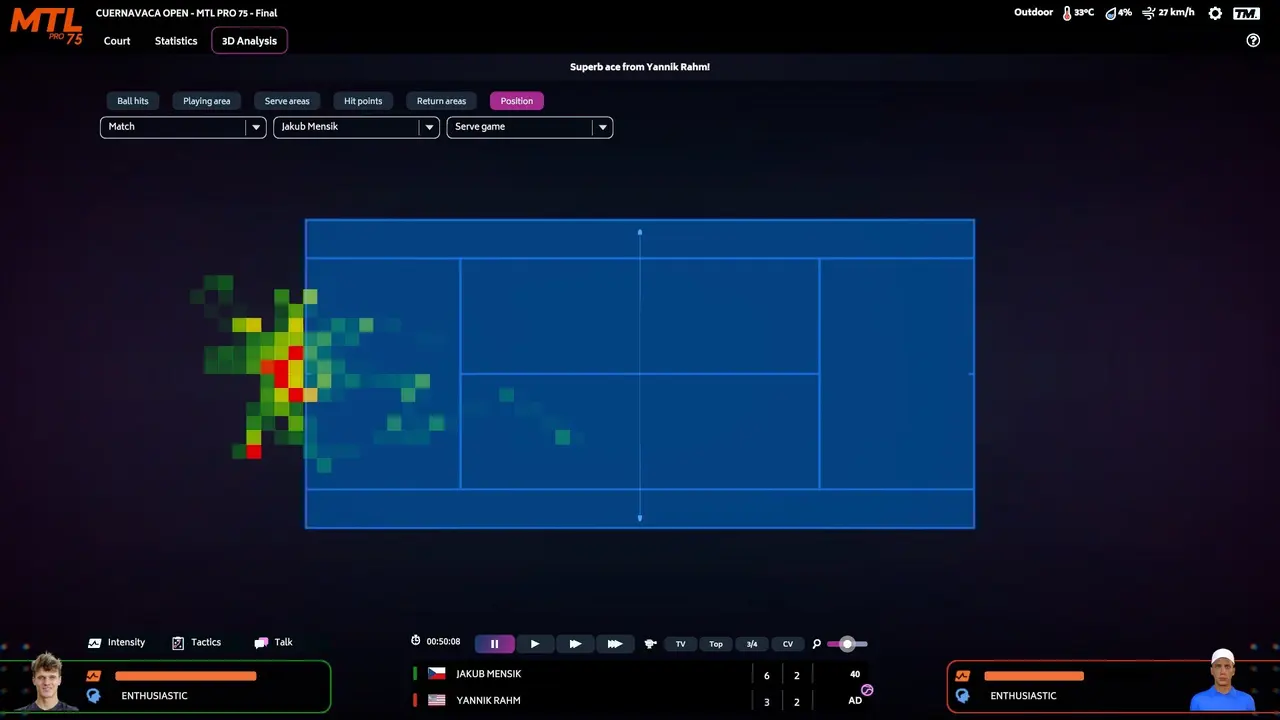
Task: Switch to Serve areas view
Action: [x=287, y=101]
